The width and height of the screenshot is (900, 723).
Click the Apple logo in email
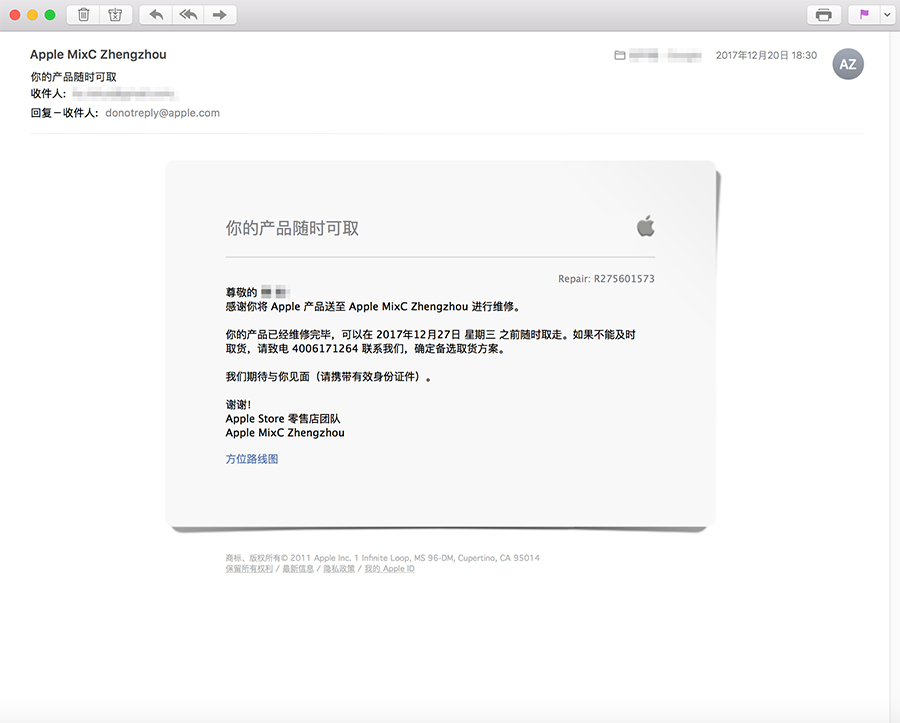646,226
